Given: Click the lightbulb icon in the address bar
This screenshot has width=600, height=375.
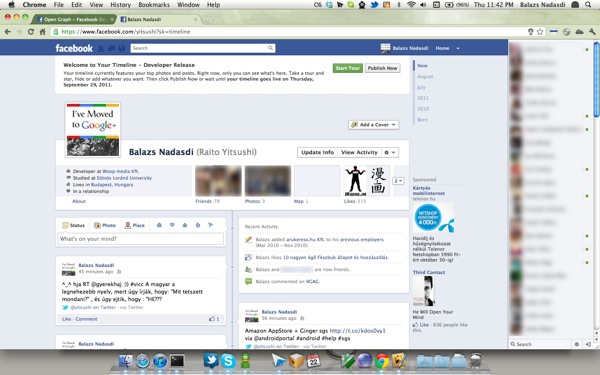Looking at the screenshot, I should pyautogui.click(x=531, y=32).
